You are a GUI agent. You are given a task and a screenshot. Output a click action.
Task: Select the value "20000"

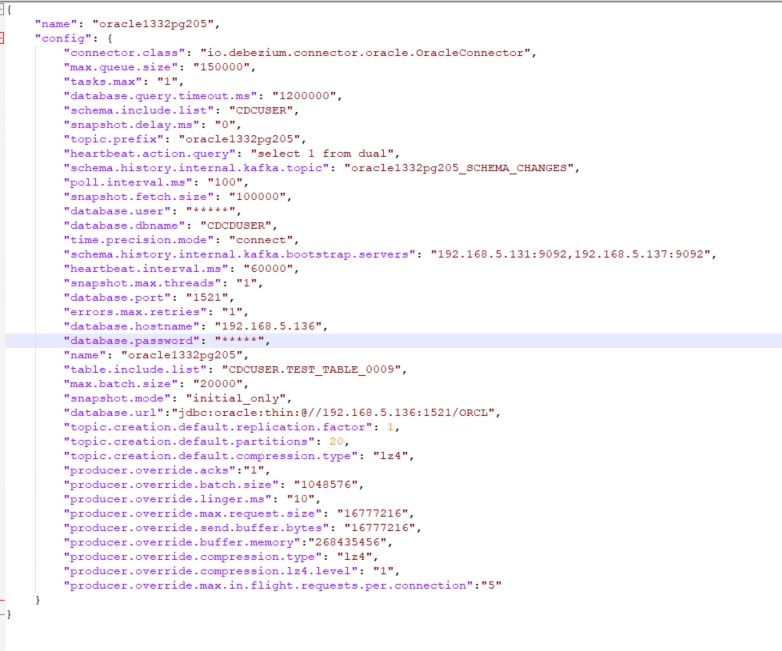[x=217, y=384]
